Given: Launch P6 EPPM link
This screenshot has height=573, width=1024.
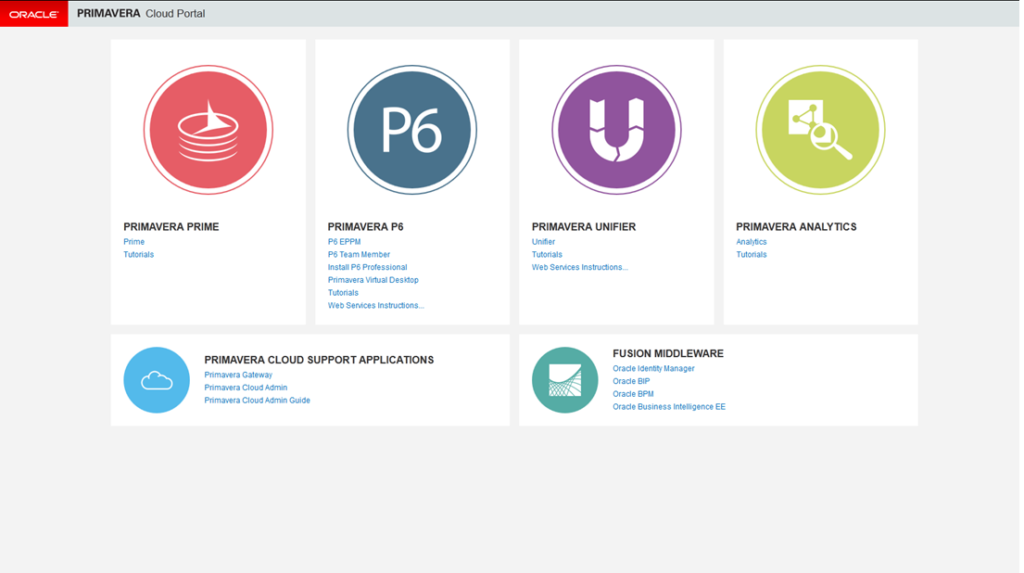Looking at the screenshot, I should [344, 242].
